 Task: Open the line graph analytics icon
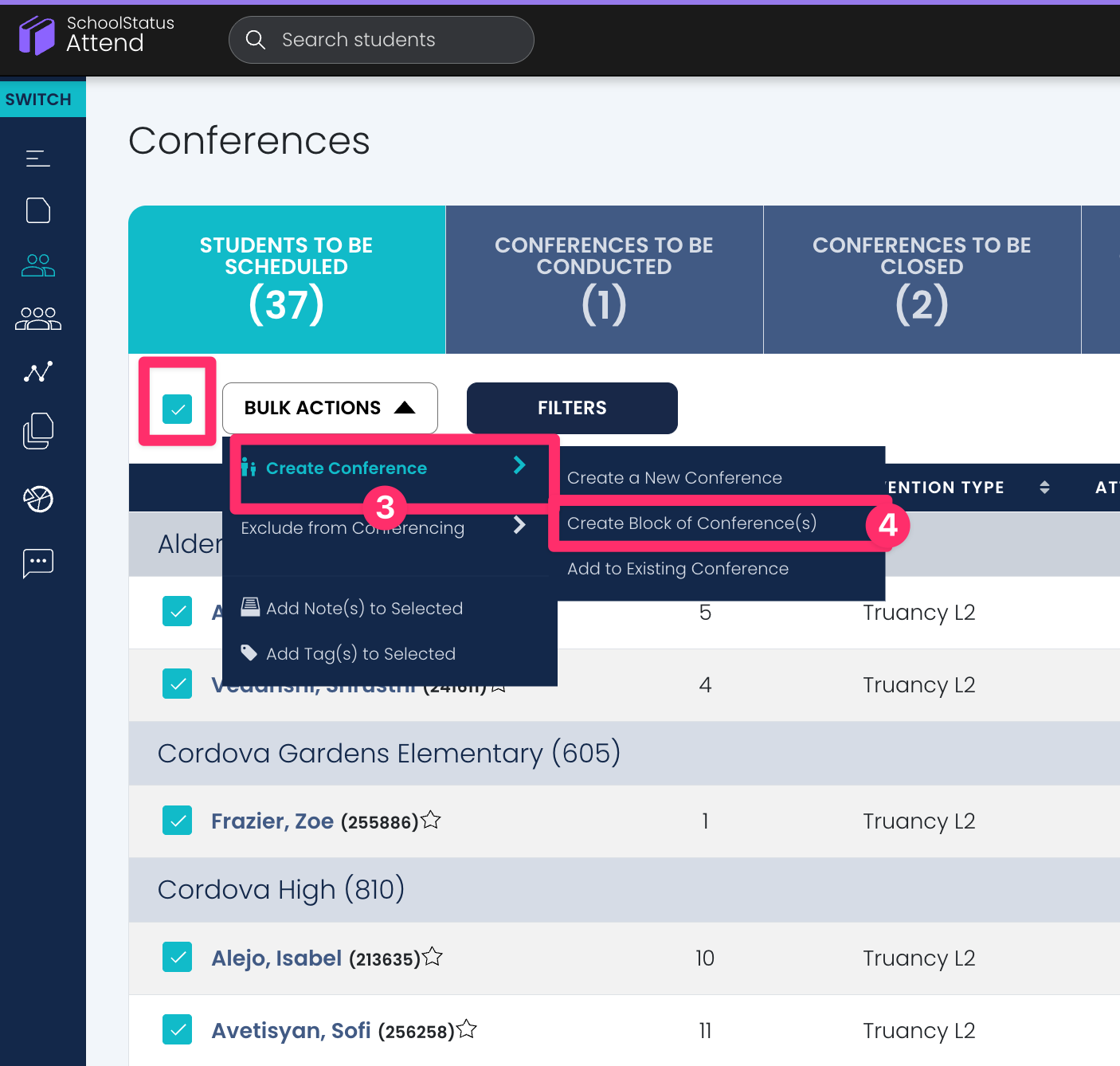[37, 372]
